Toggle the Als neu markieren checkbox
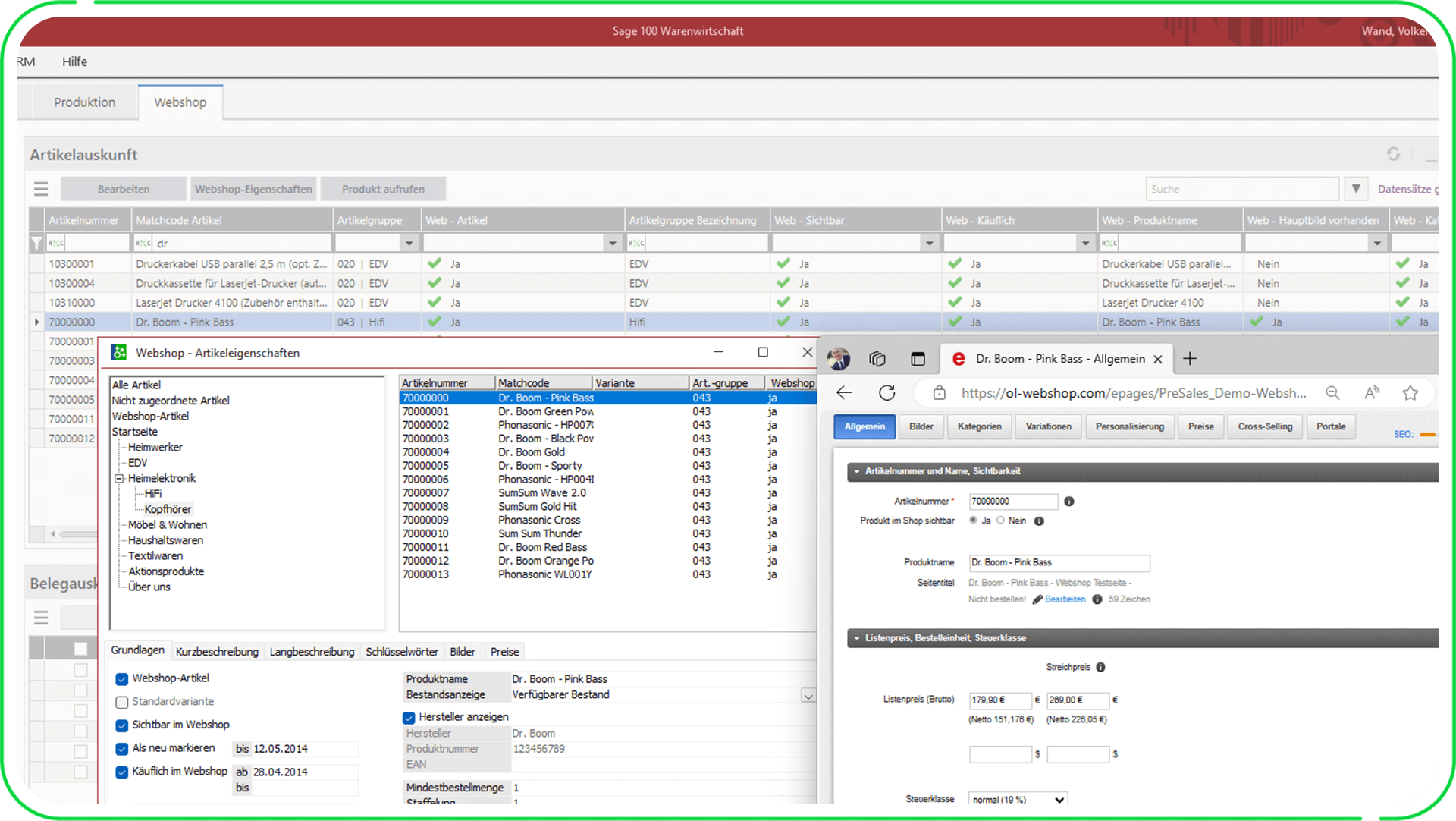 [121, 749]
